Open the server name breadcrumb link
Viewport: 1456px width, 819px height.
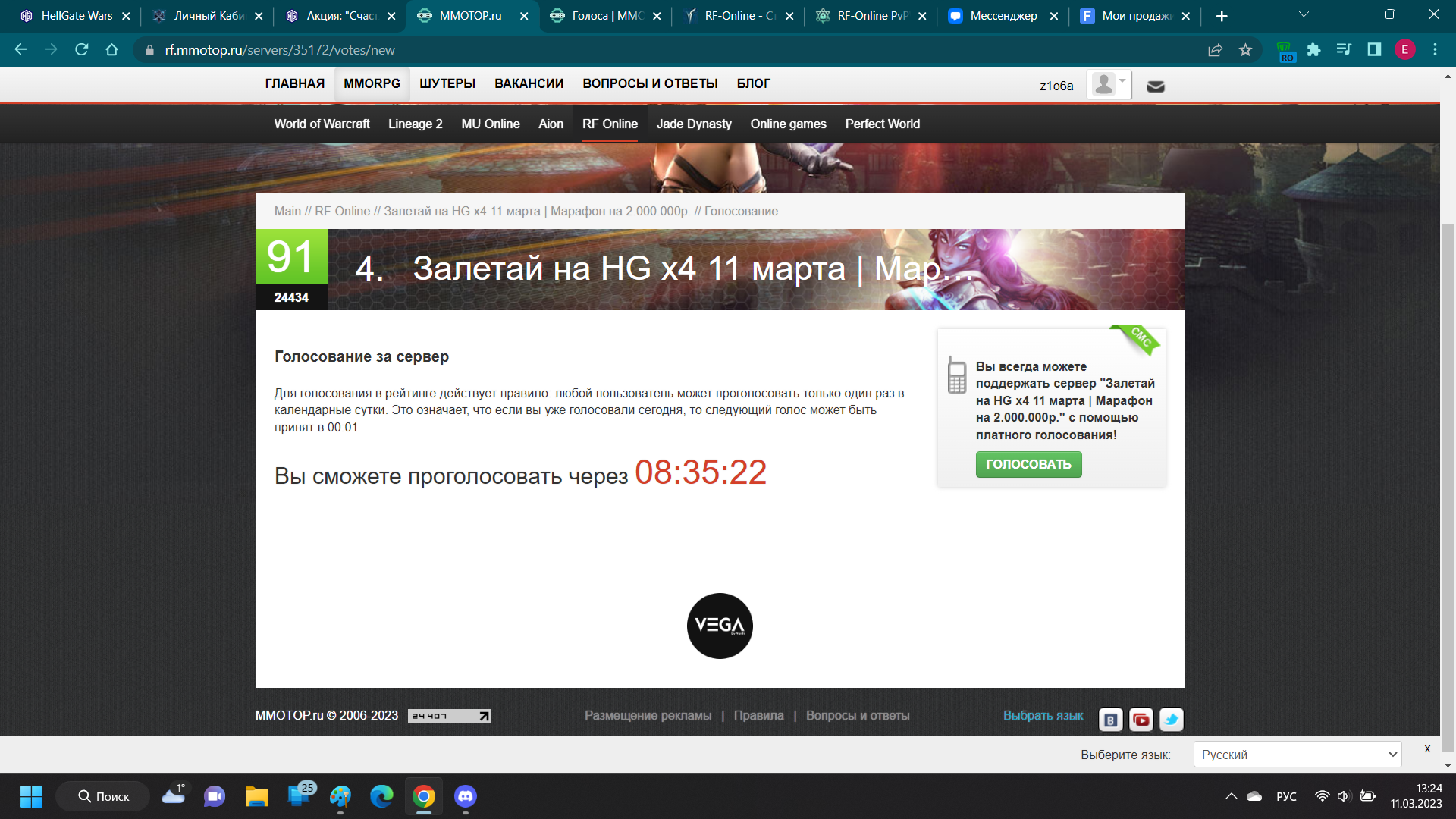(536, 211)
